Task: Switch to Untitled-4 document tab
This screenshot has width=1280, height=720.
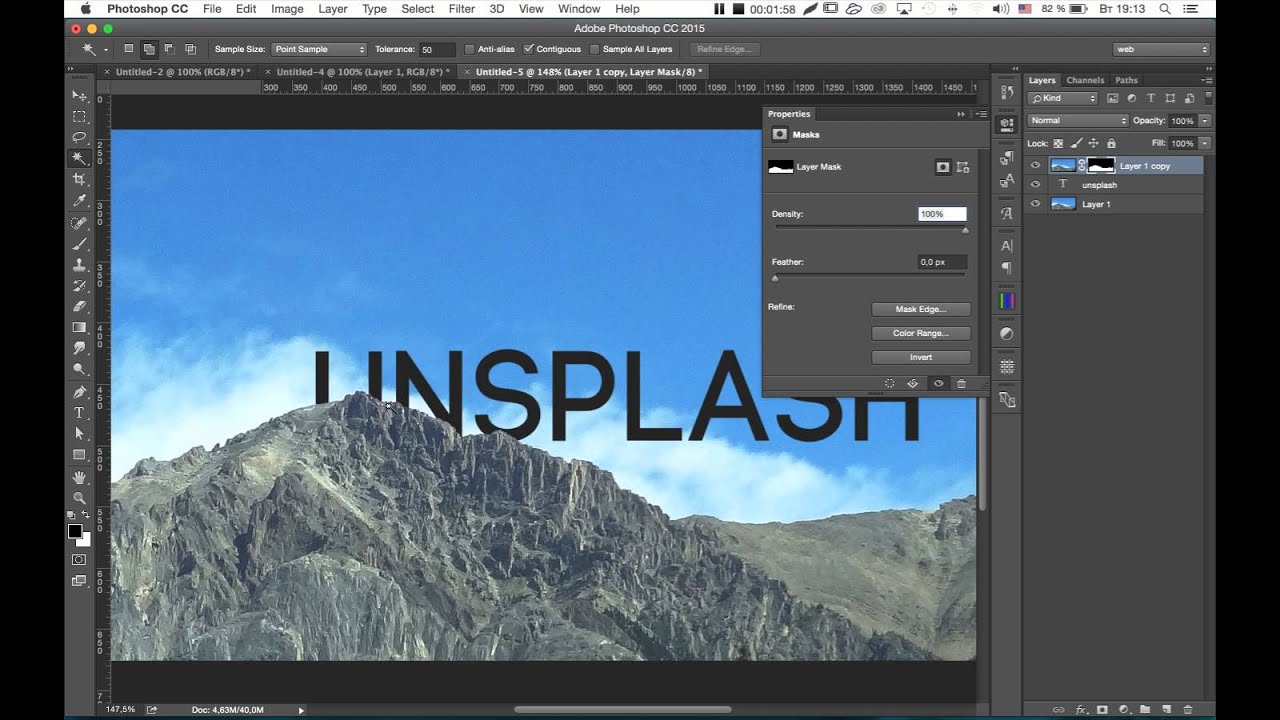Action: pos(363,72)
